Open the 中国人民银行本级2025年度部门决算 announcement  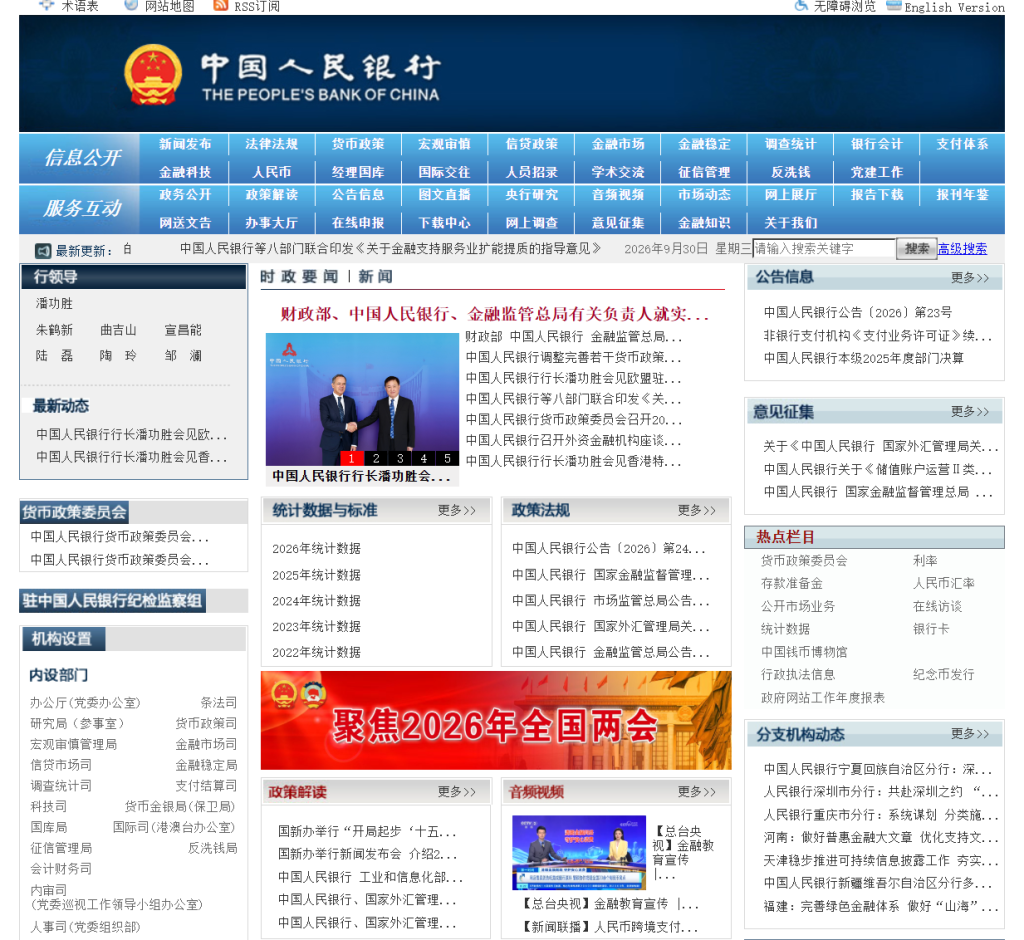(x=863, y=358)
